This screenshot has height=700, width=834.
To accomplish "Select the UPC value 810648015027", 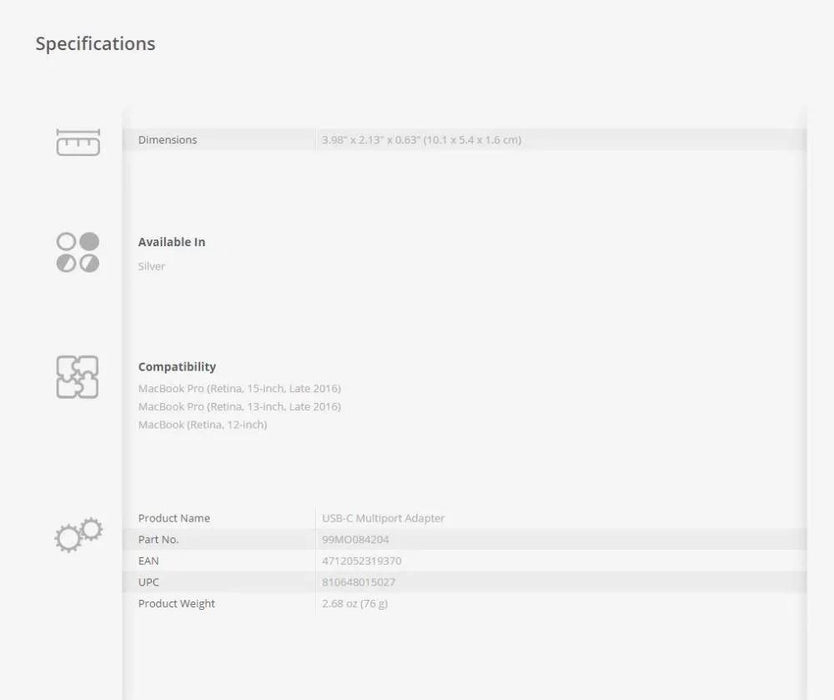I will pos(358,582).
